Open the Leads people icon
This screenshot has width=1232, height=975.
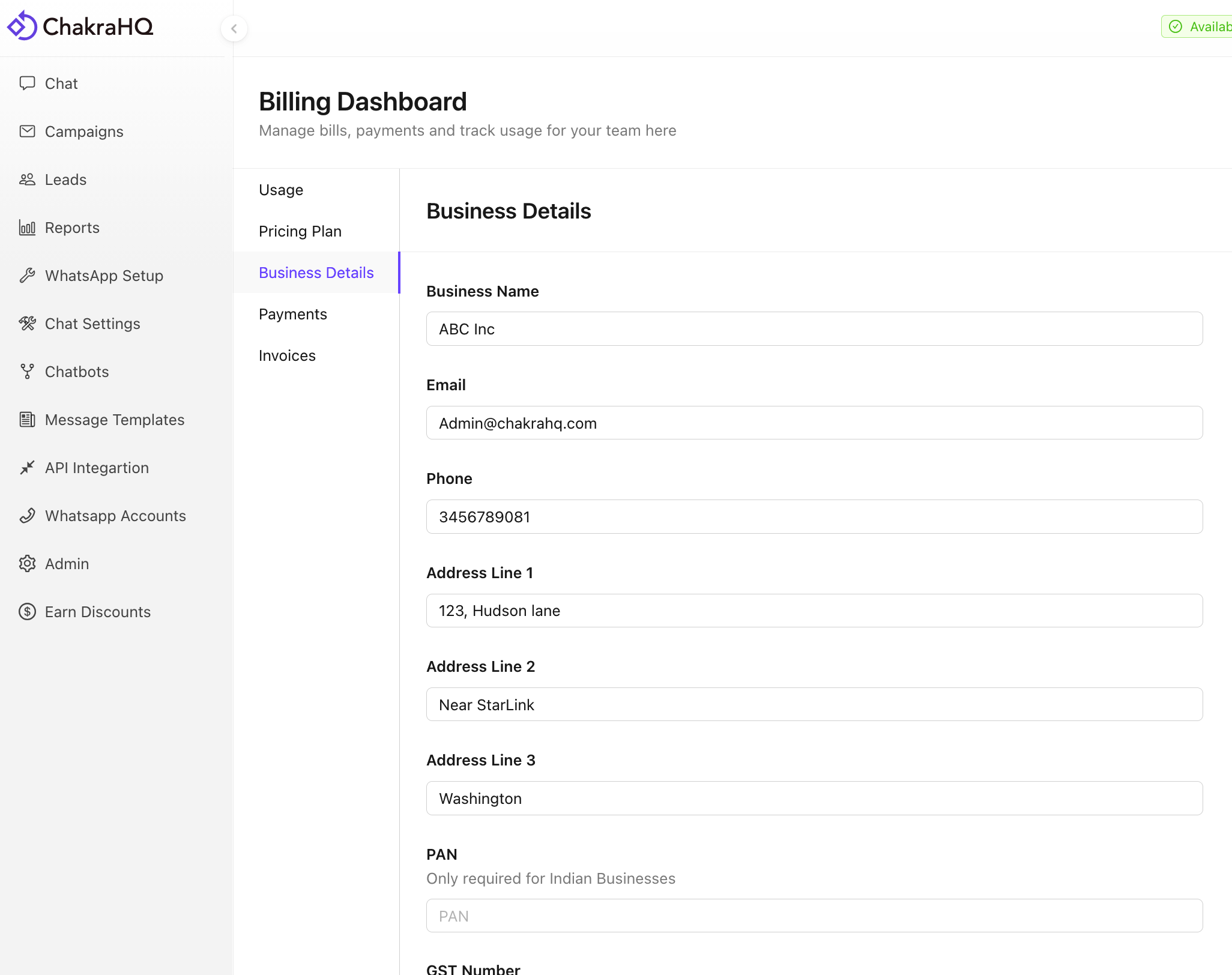click(27, 179)
